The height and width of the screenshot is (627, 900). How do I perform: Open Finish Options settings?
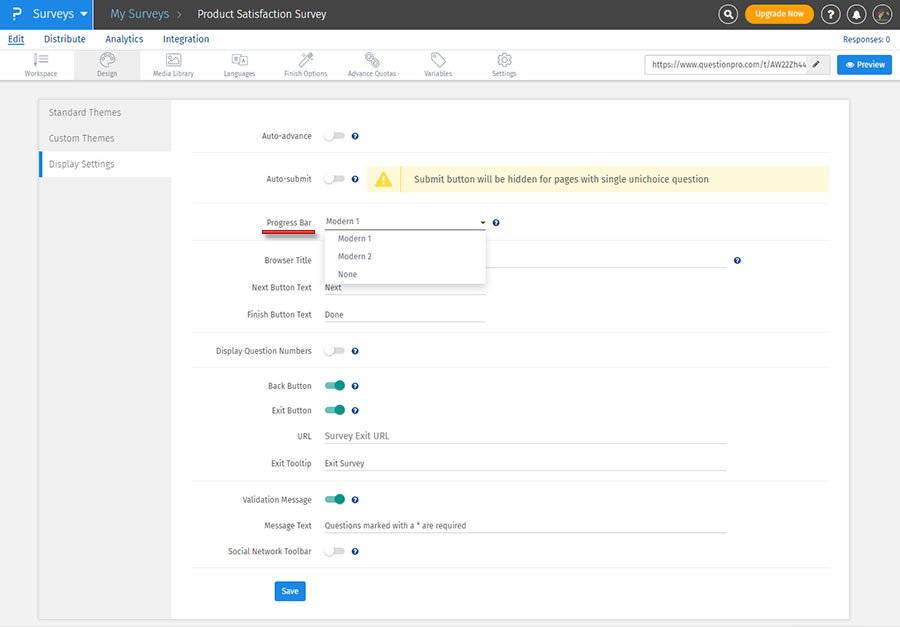click(304, 64)
